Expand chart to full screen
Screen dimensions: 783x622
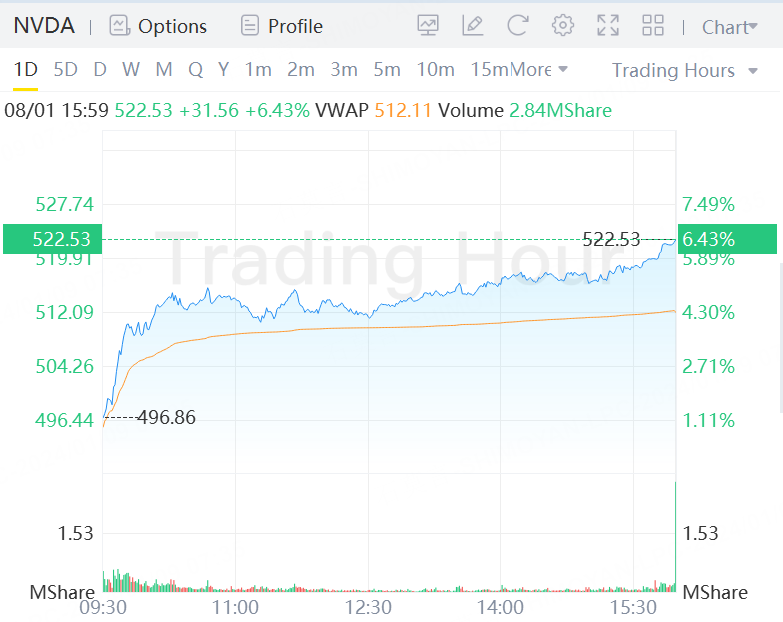click(608, 26)
